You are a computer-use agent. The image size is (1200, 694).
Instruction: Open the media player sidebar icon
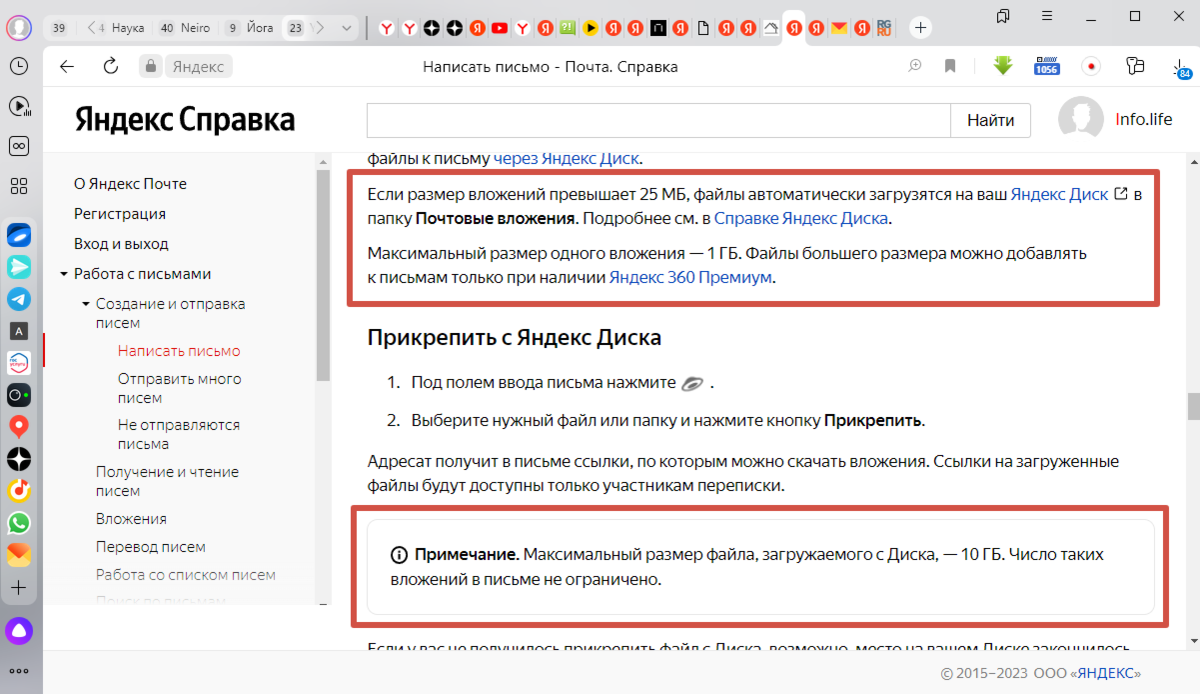pyautogui.click(x=19, y=106)
